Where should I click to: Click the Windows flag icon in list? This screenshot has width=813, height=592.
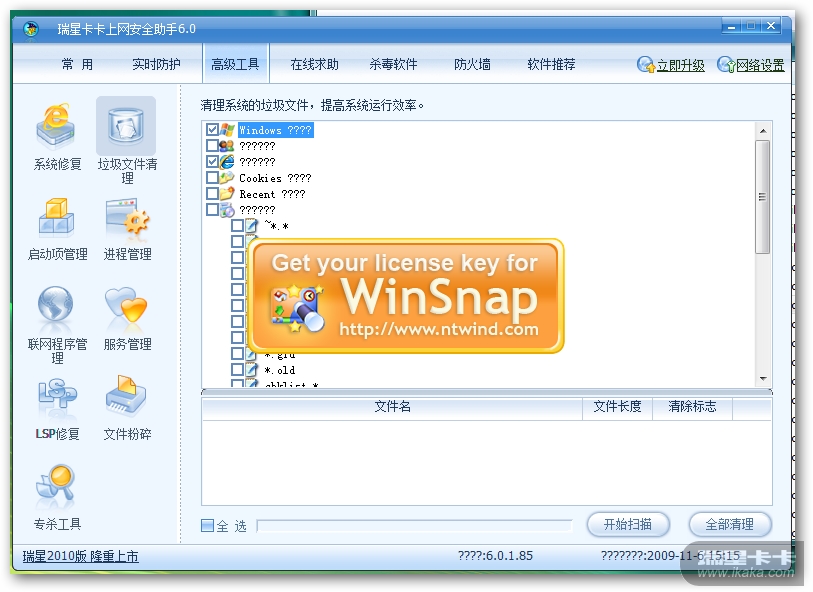click(x=227, y=130)
